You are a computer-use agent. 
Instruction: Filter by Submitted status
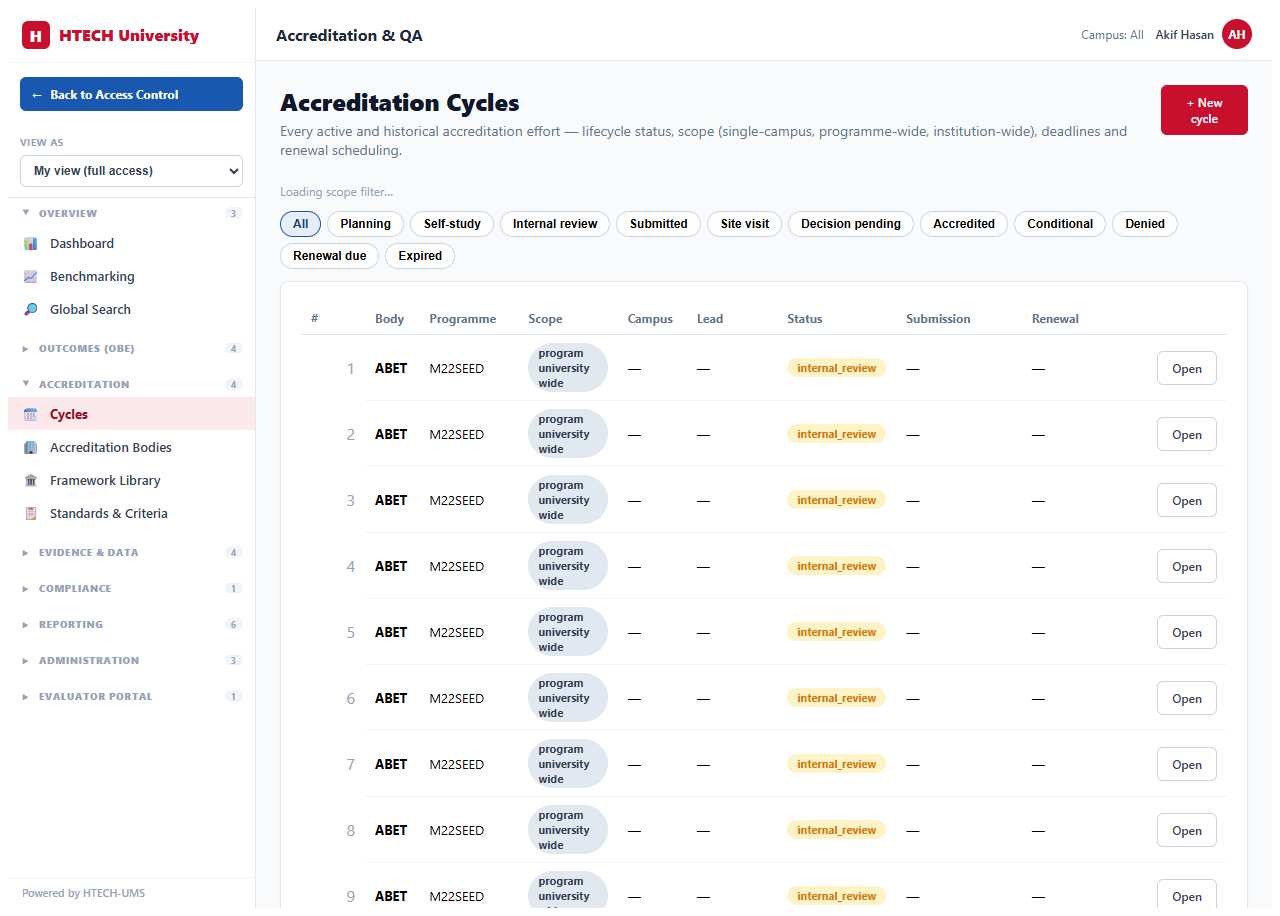click(x=658, y=224)
